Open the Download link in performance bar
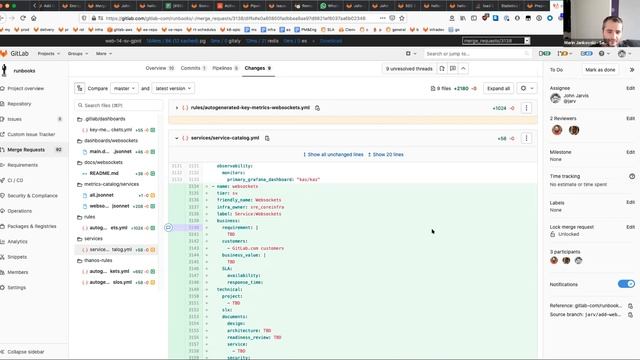 coord(331,41)
